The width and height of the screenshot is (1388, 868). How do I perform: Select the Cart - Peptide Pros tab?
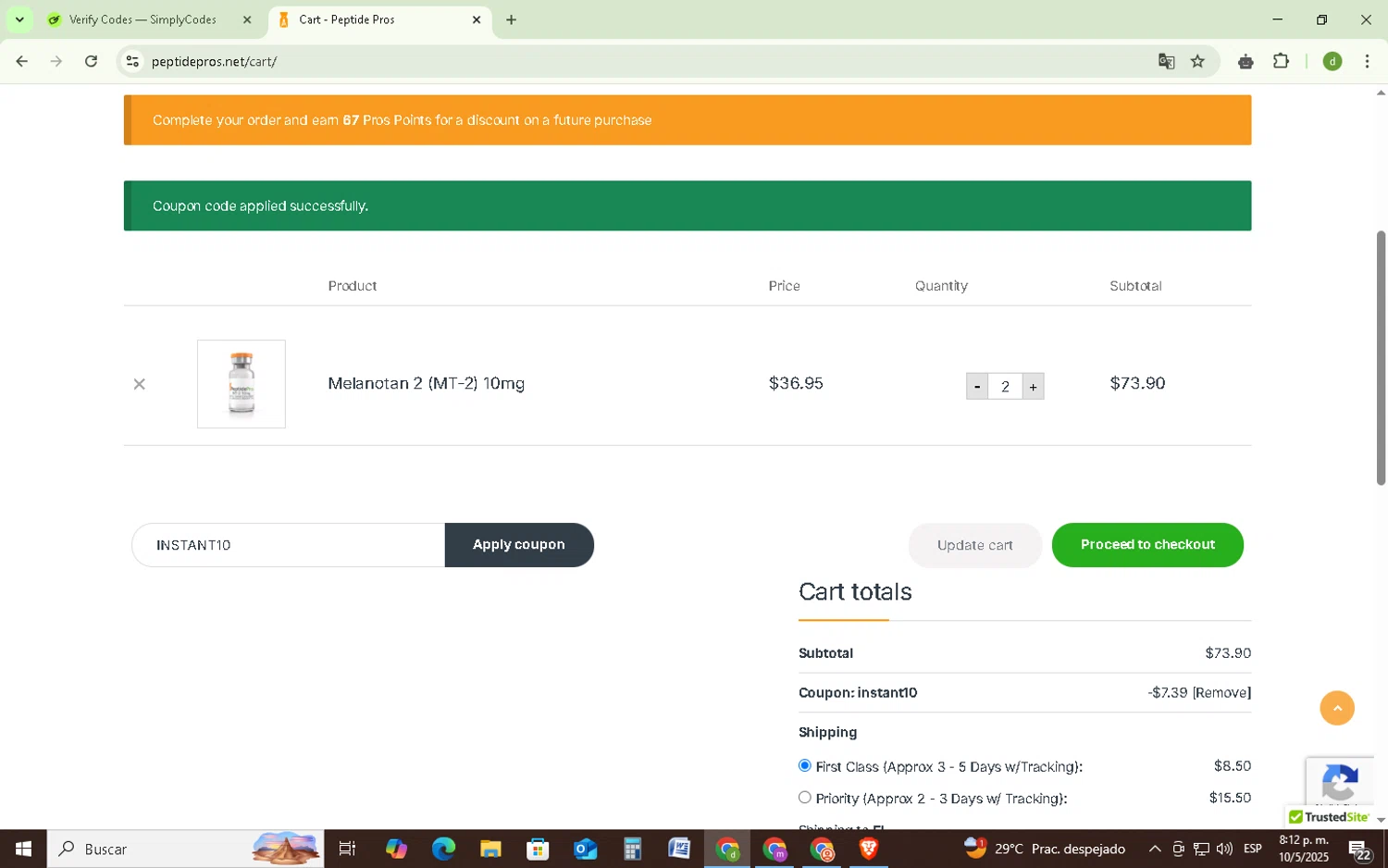pyautogui.click(x=370, y=19)
